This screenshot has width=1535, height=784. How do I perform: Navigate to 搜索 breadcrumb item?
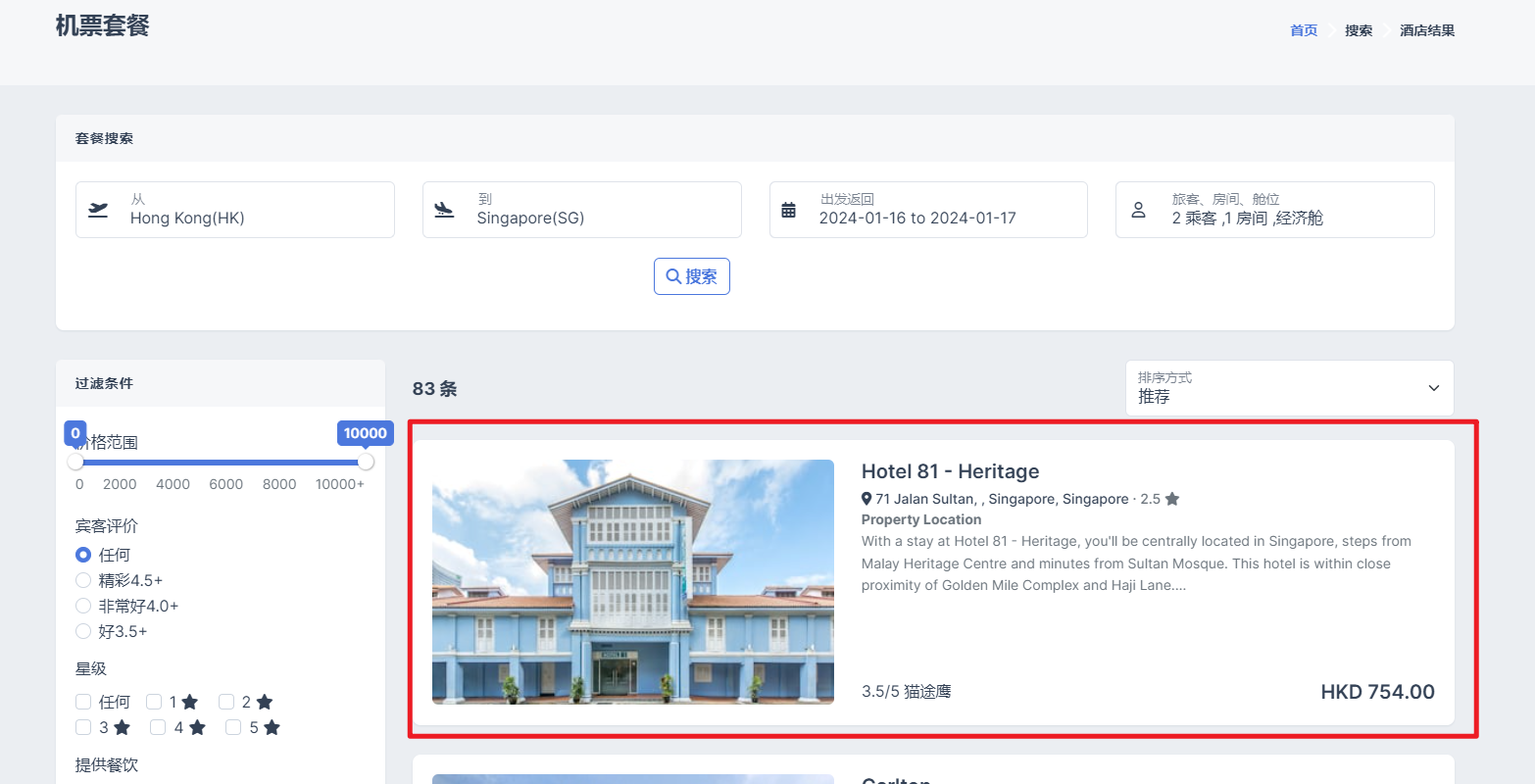[x=1358, y=30]
